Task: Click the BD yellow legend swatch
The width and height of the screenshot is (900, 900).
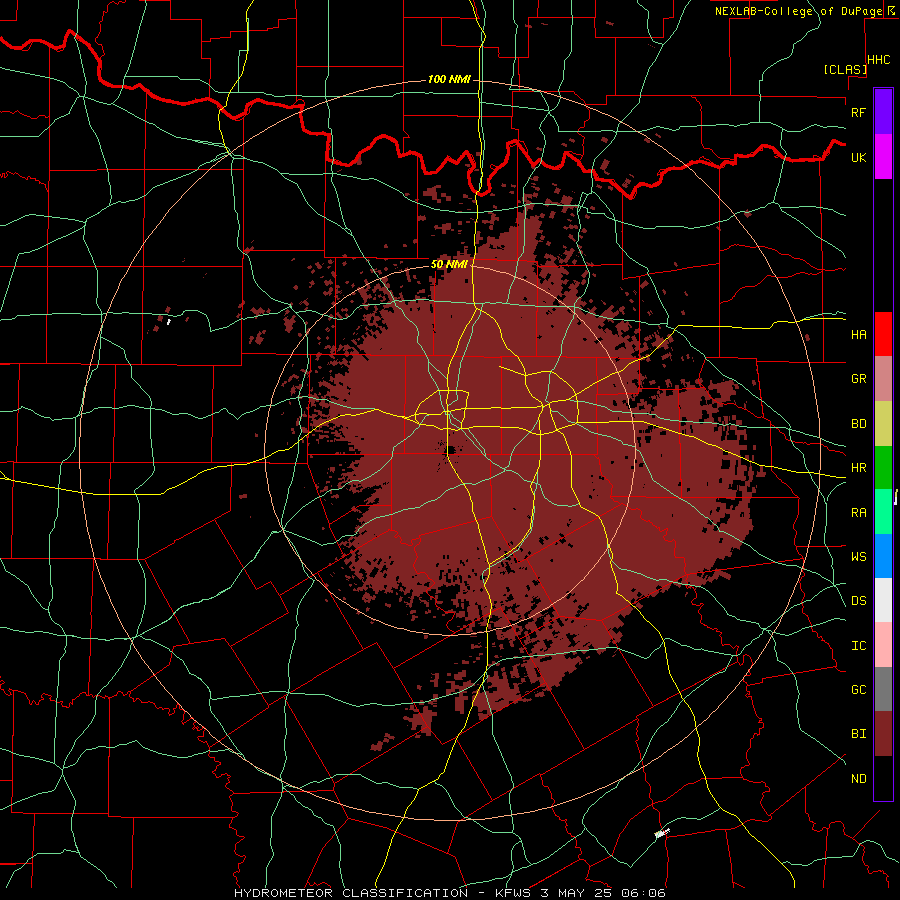Action: (883, 424)
